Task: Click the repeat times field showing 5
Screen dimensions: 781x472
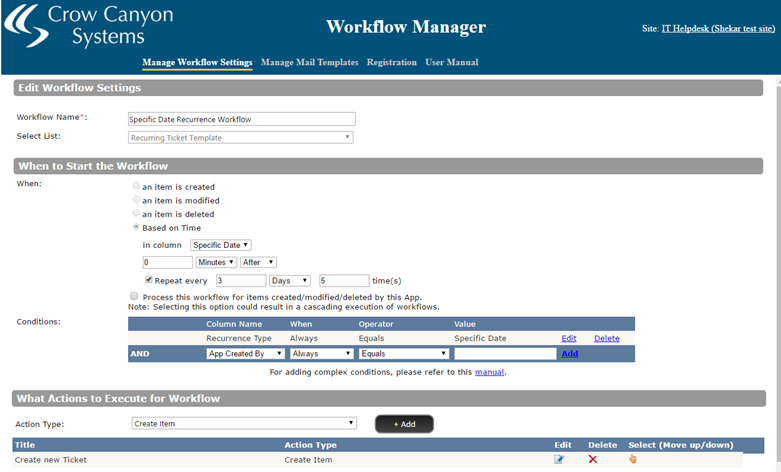Action: [344, 281]
